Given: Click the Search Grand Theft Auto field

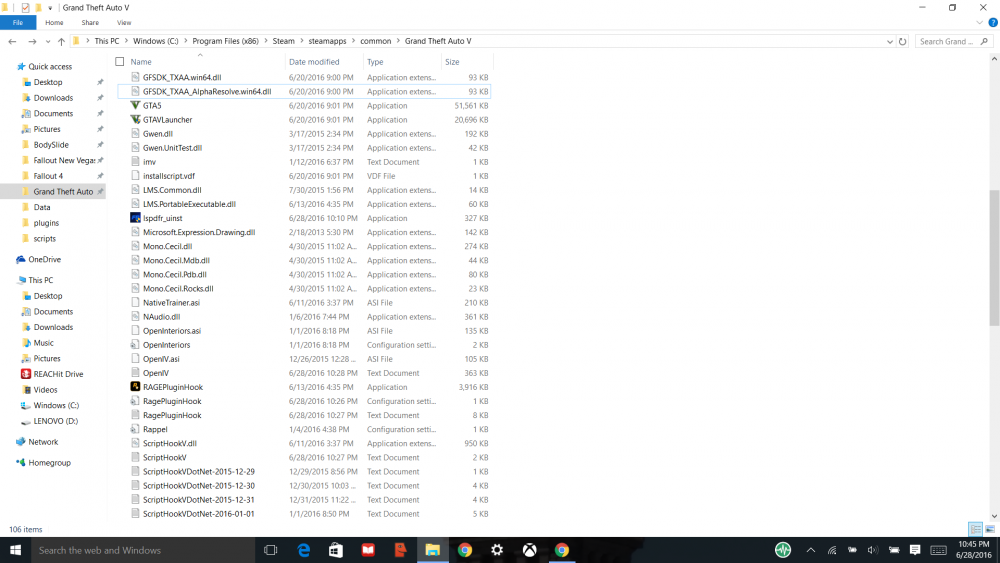Looking at the screenshot, I should click(953, 41).
